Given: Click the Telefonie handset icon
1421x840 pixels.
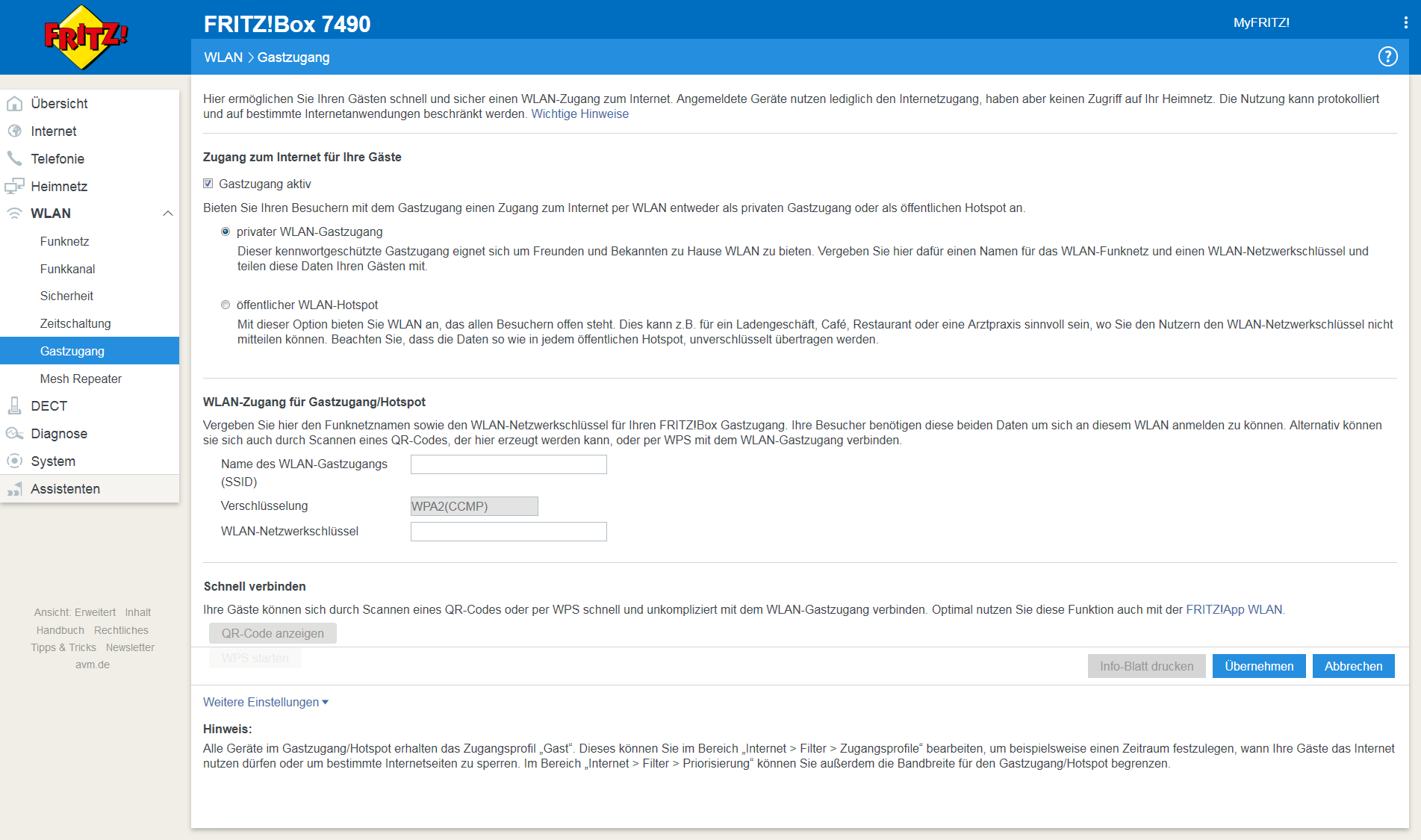Looking at the screenshot, I should [14, 158].
